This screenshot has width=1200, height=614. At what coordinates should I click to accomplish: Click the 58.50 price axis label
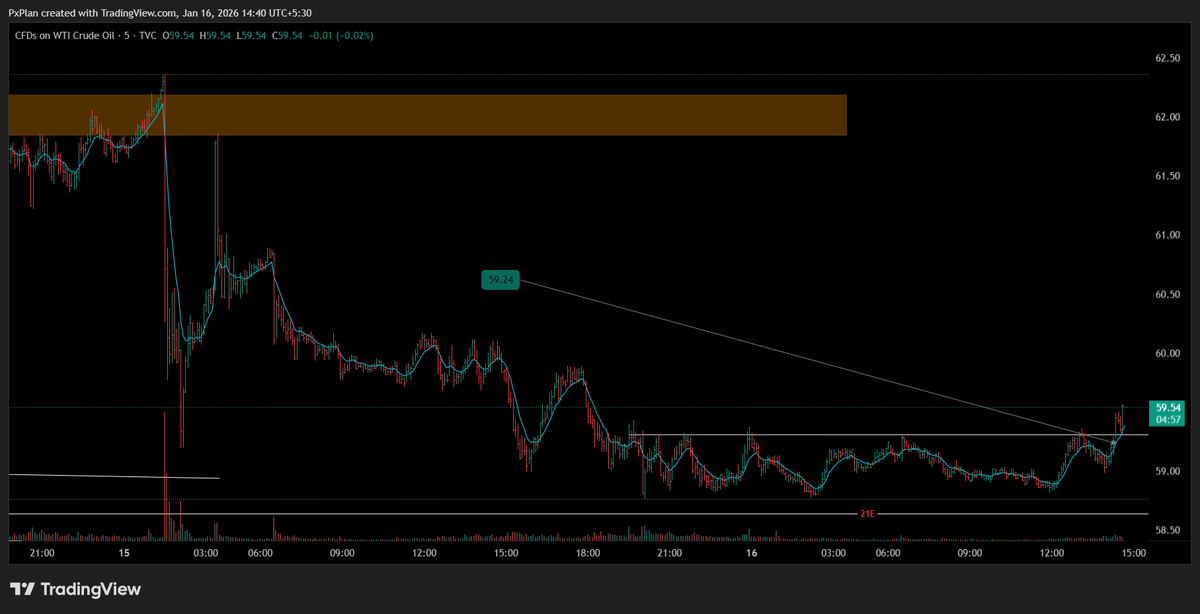click(x=1168, y=530)
